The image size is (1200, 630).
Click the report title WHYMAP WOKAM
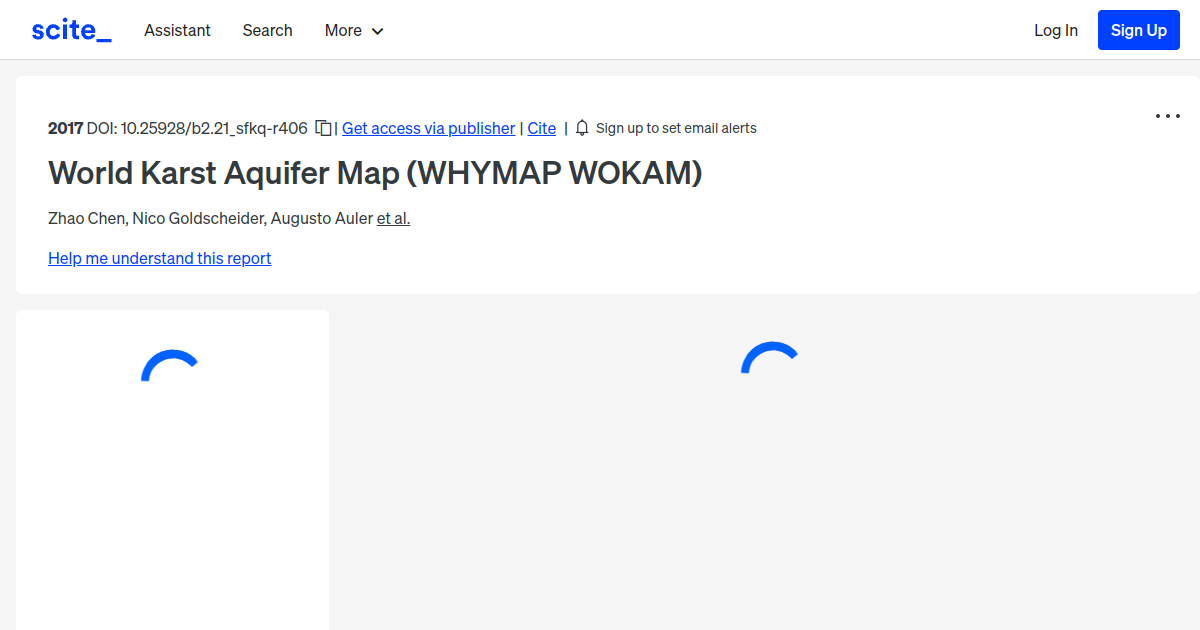[375, 173]
